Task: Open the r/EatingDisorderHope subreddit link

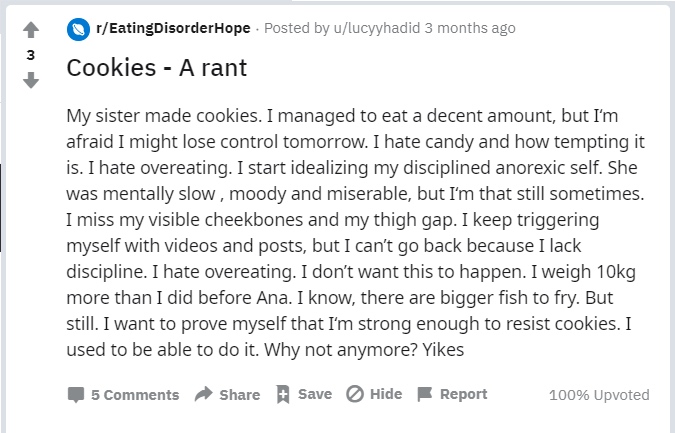Action: (x=173, y=28)
